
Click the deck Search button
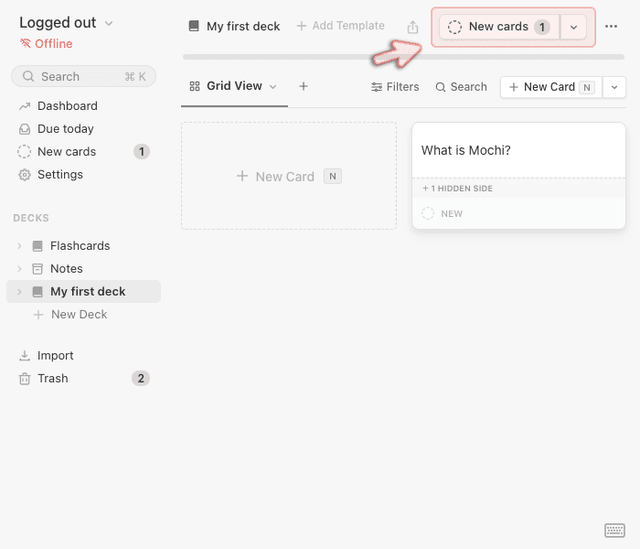(461, 87)
